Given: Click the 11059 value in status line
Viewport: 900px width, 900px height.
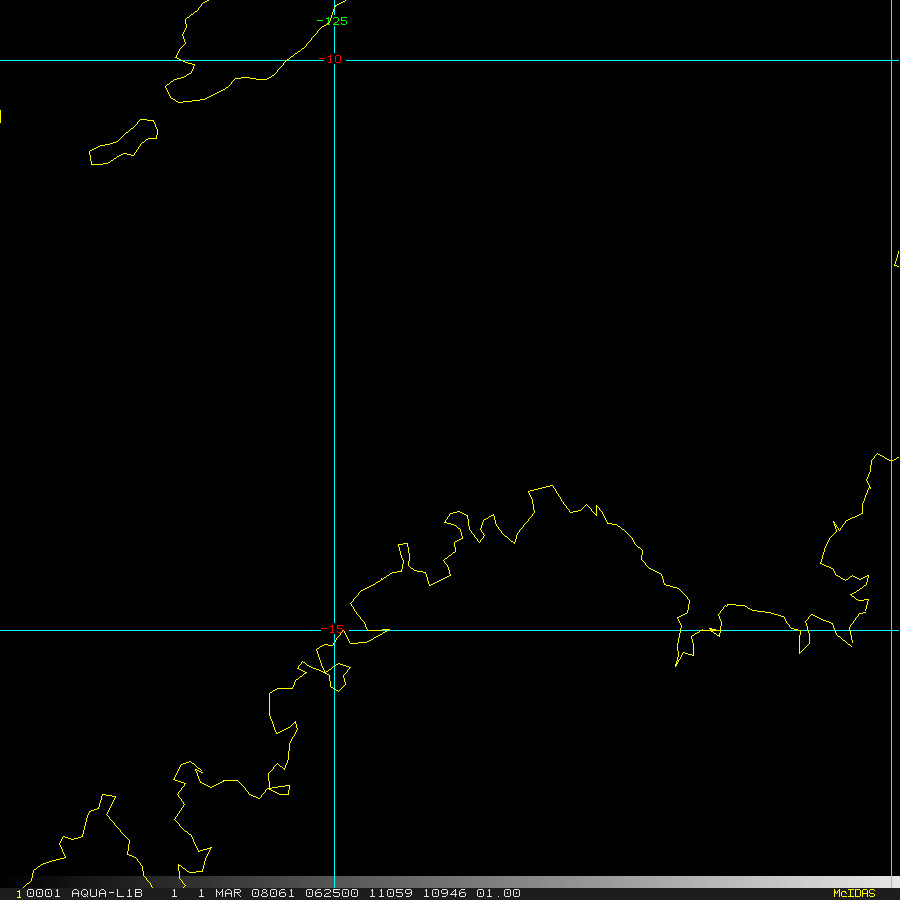Looking at the screenshot, I should point(389,893).
